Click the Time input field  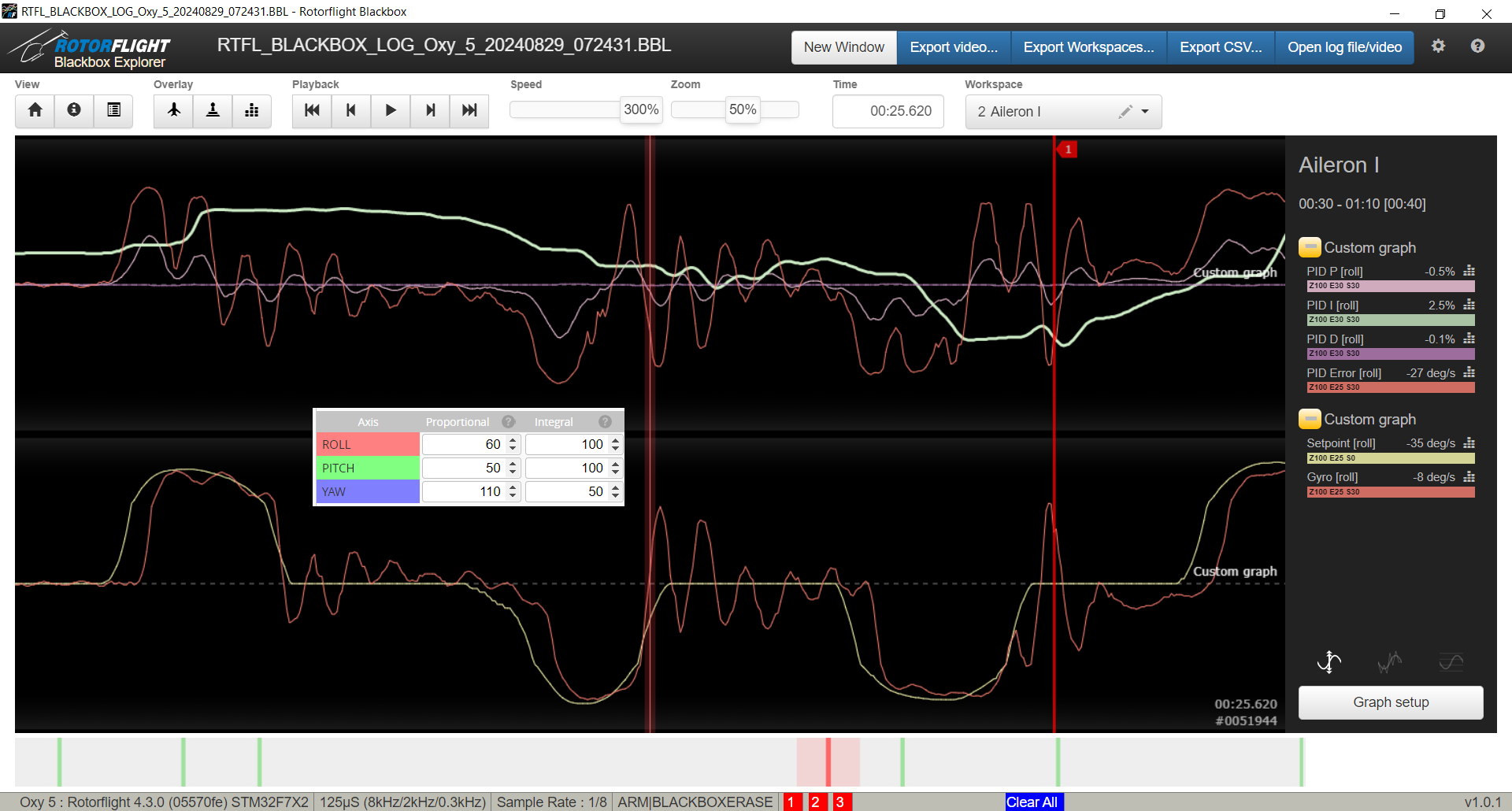pos(888,111)
